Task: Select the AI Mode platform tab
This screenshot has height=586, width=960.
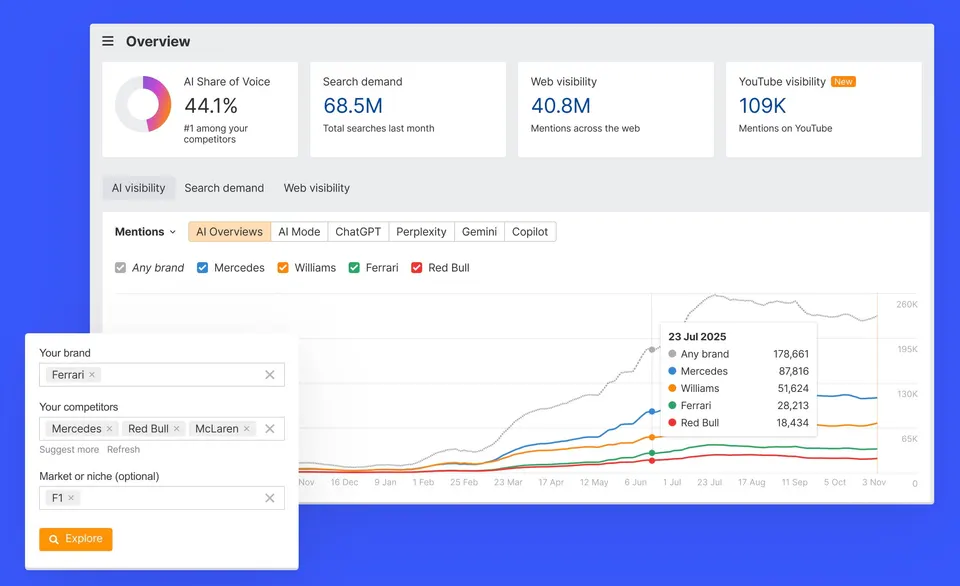Action: click(299, 231)
